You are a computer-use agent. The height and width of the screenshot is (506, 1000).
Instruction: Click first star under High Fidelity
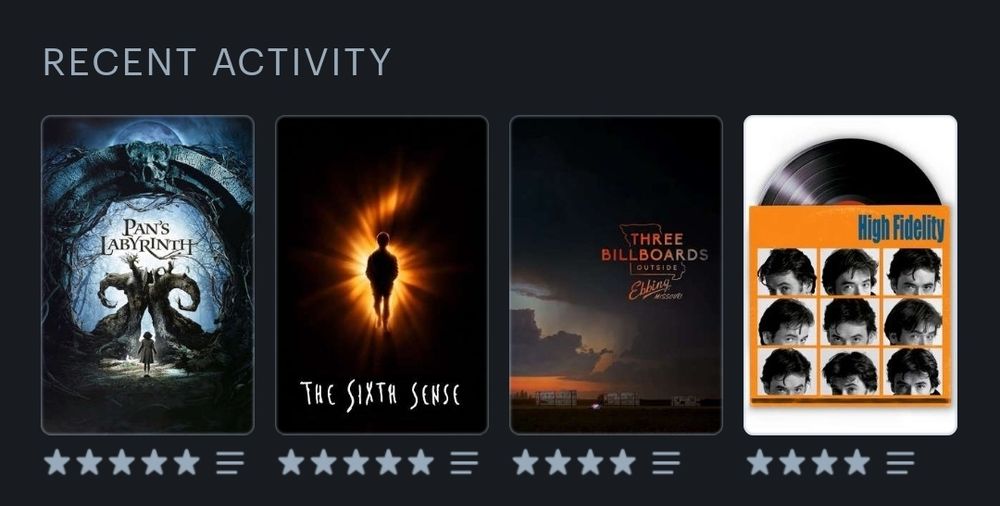[760, 462]
